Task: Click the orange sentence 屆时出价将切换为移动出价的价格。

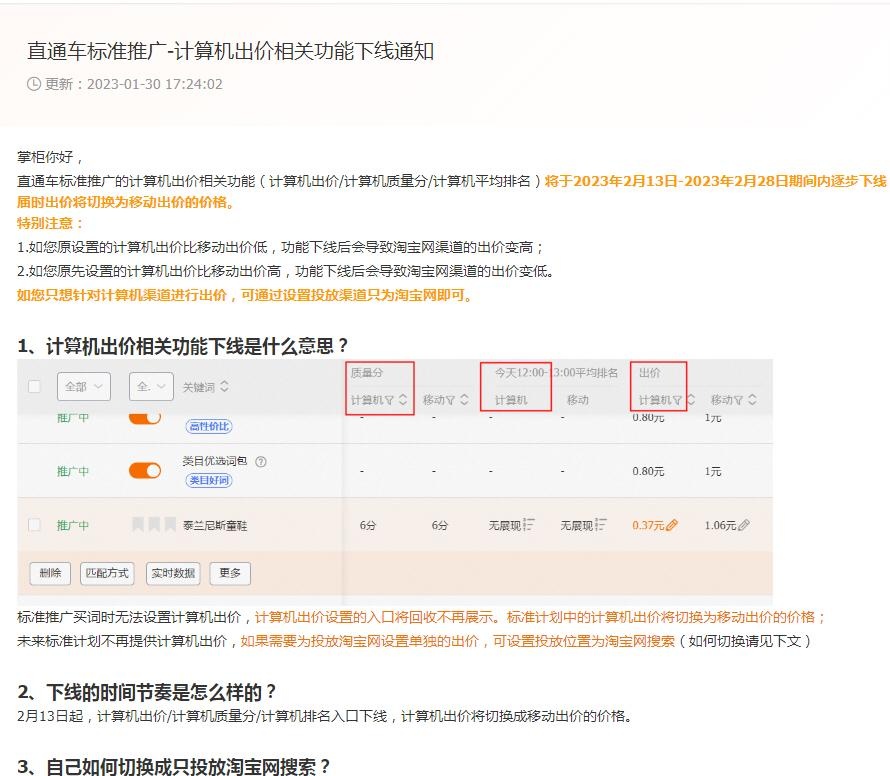Action: point(125,202)
